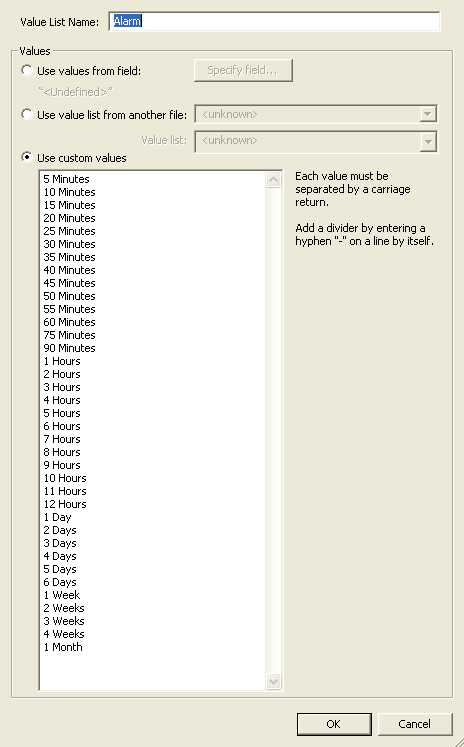Open the file selection dropdown showing unknown
This screenshot has height=747, width=464.
click(x=316, y=114)
